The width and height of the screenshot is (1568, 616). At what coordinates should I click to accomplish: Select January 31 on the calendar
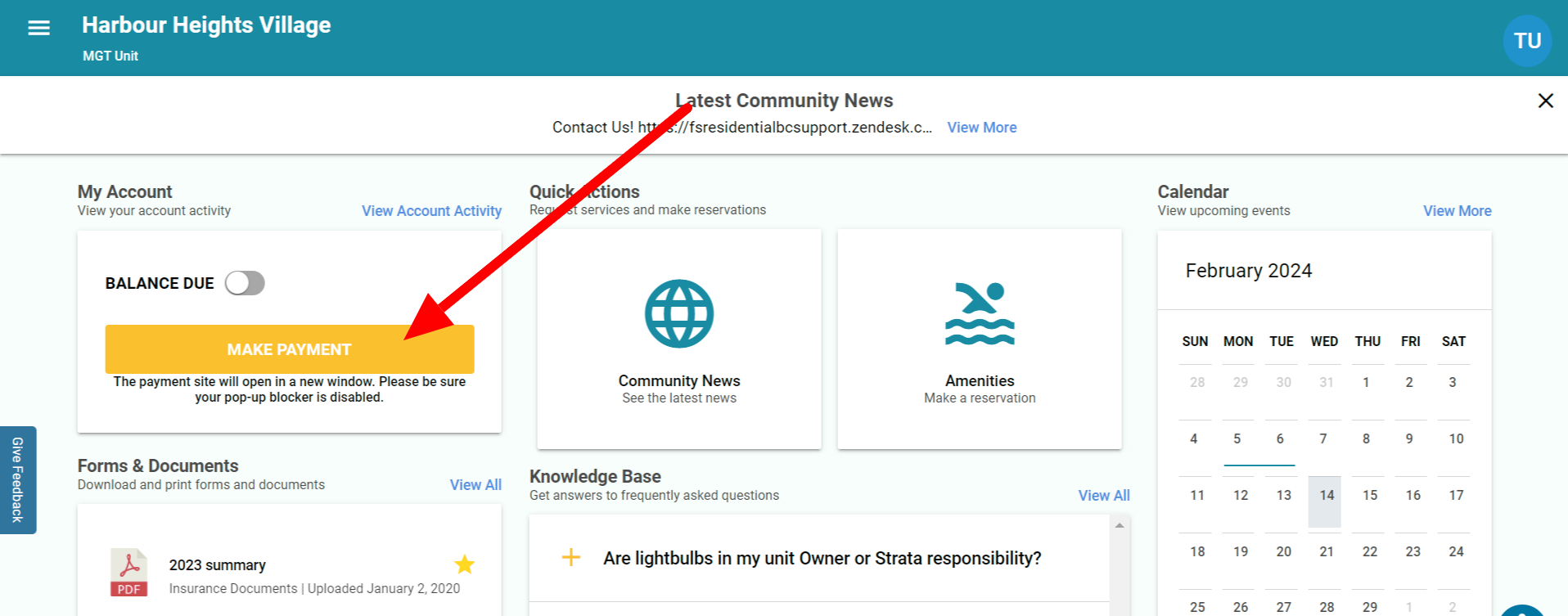click(1327, 383)
